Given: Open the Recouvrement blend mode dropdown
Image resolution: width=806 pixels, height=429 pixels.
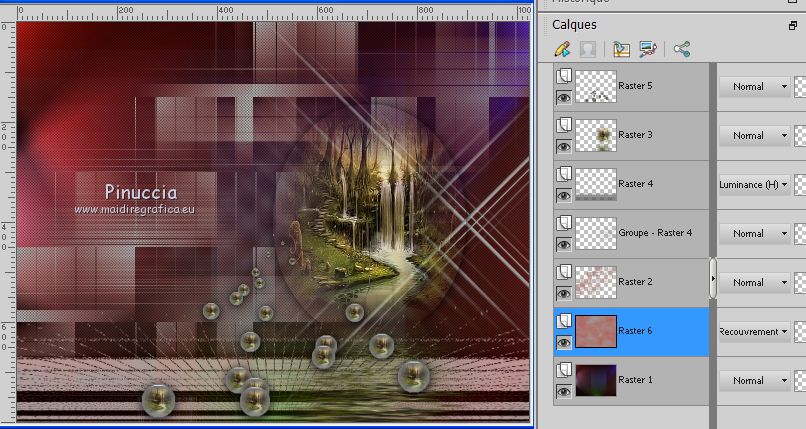Looking at the screenshot, I should pos(754,331).
